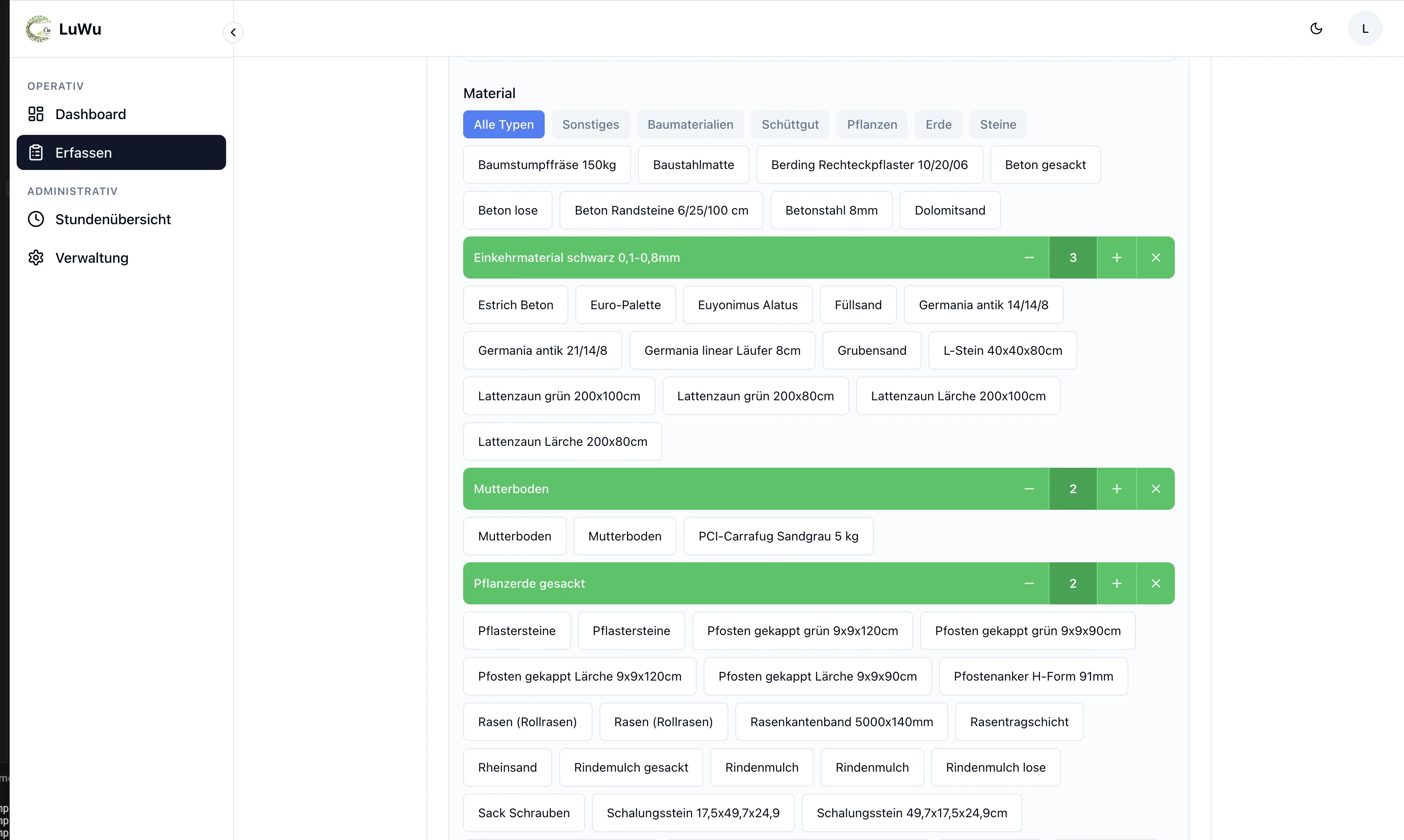Click the quantity field of selected Mutterboden
The height and width of the screenshot is (840, 1404).
(1073, 488)
